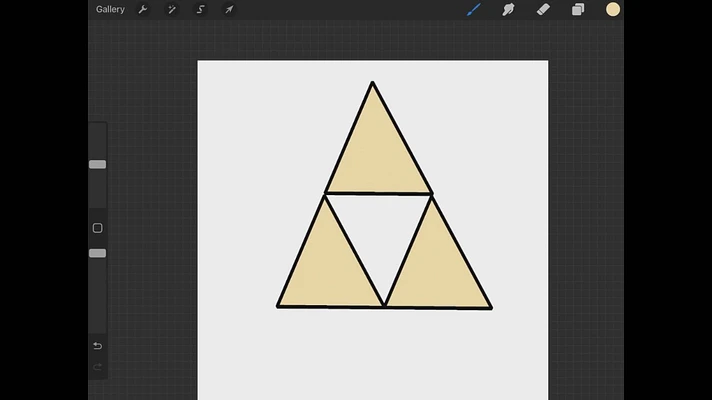
Task: Select the Smudge tool
Action: point(508,10)
